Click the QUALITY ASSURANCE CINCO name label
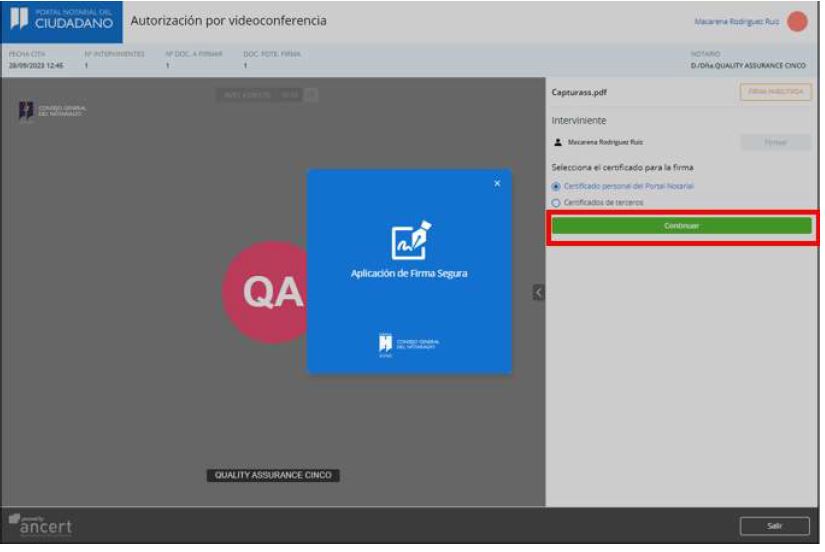The width and height of the screenshot is (825, 552). (273, 475)
